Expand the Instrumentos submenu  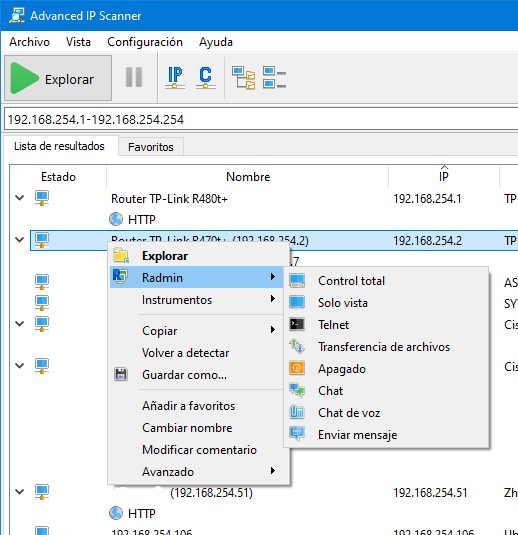(x=196, y=300)
